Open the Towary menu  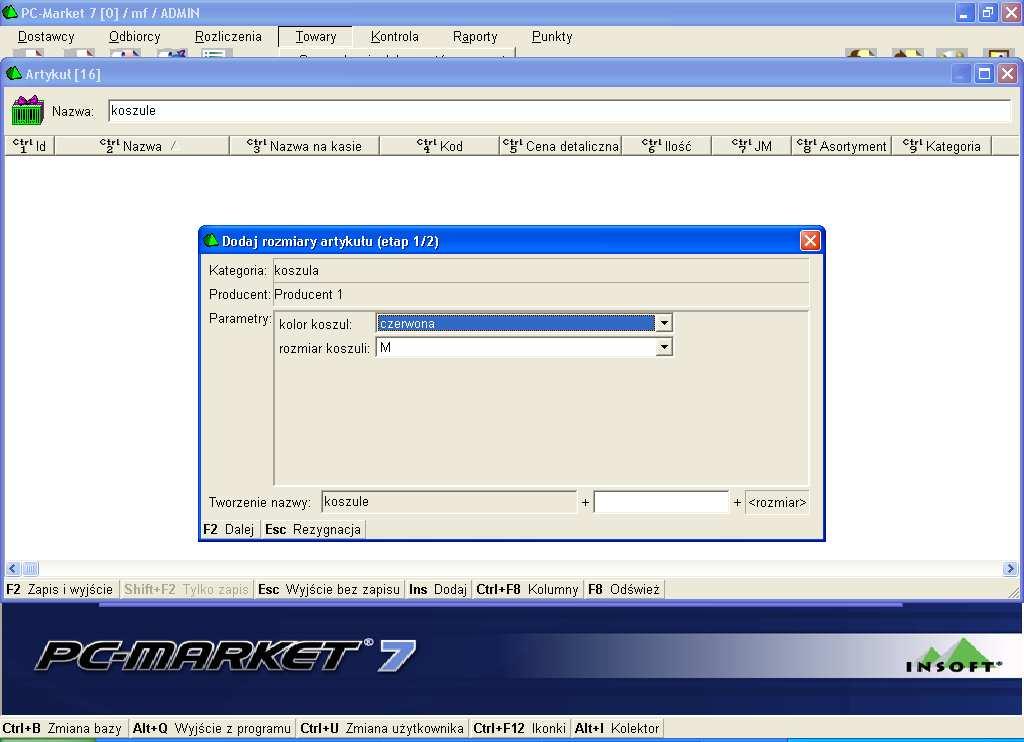click(x=315, y=37)
